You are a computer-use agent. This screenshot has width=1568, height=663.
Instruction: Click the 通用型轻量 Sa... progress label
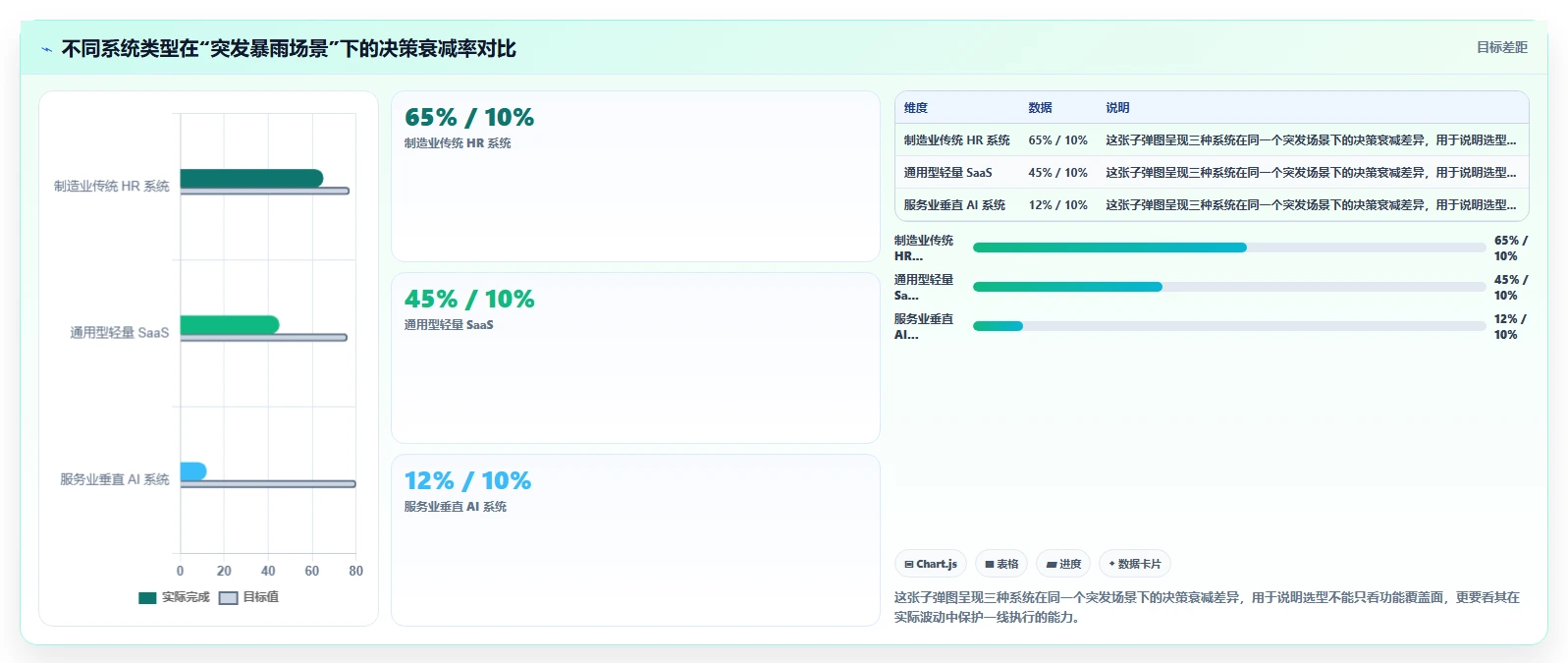924,287
